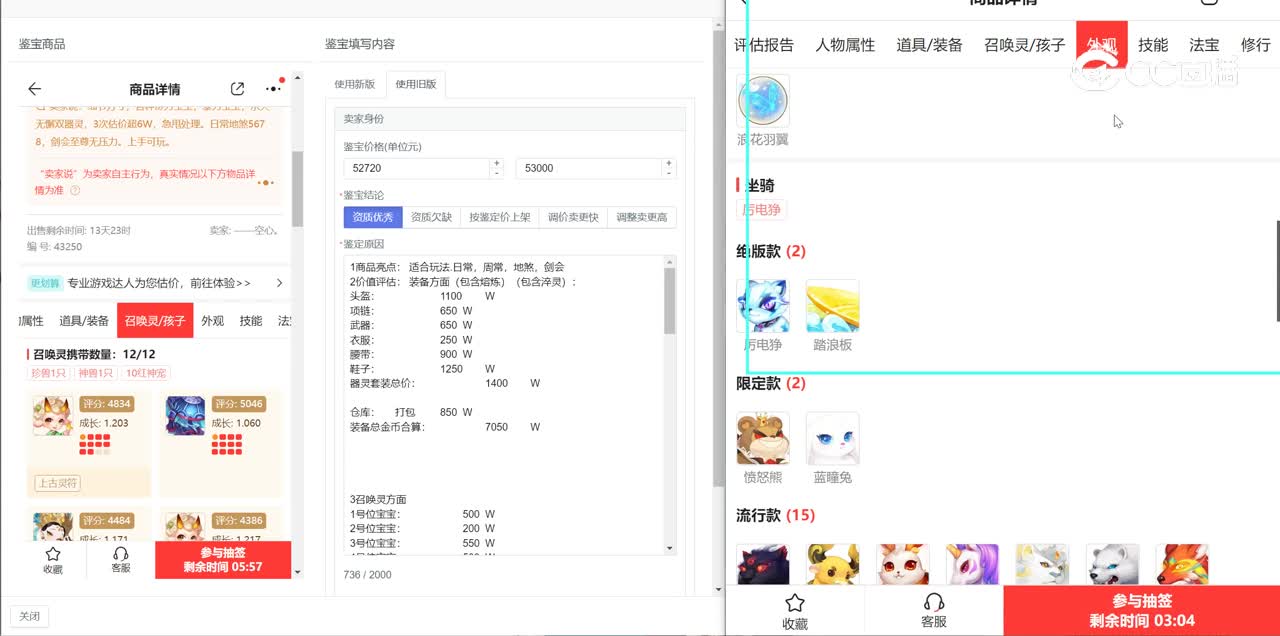The height and width of the screenshot is (636, 1280).
Task: Open summon spirit with score 4834
Action: tap(52, 415)
